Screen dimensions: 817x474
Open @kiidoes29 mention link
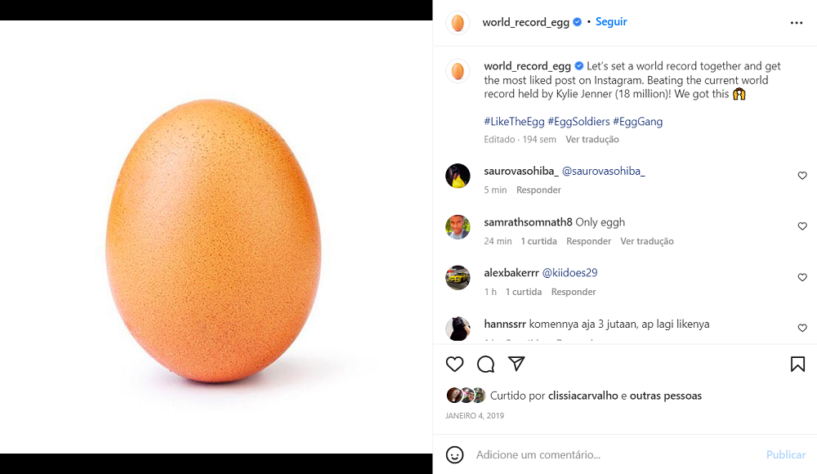point(570,272)
